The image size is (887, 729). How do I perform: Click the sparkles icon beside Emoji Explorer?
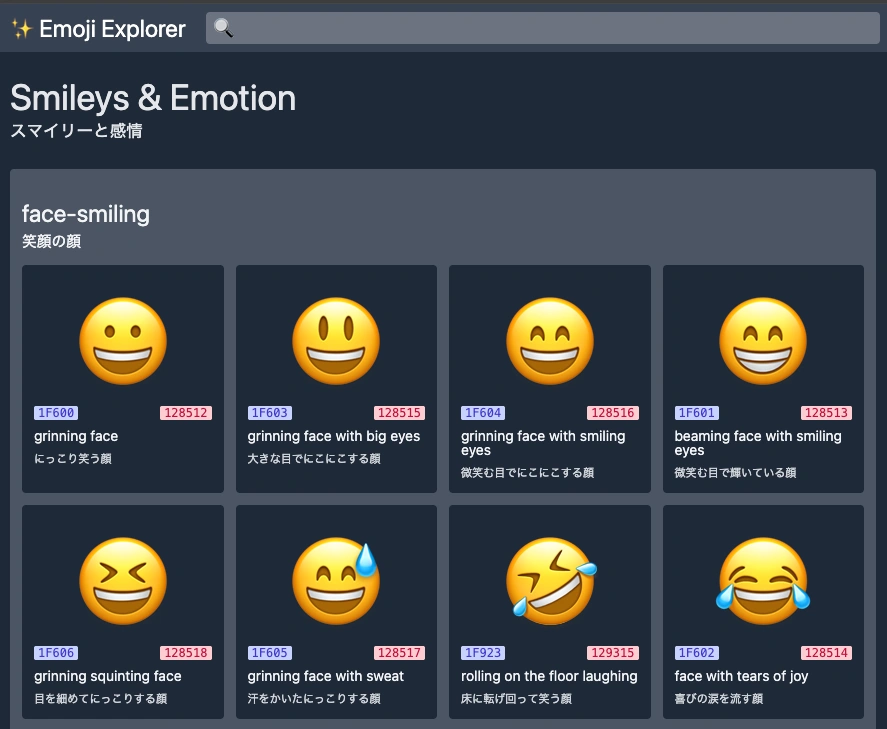[22, 28]
